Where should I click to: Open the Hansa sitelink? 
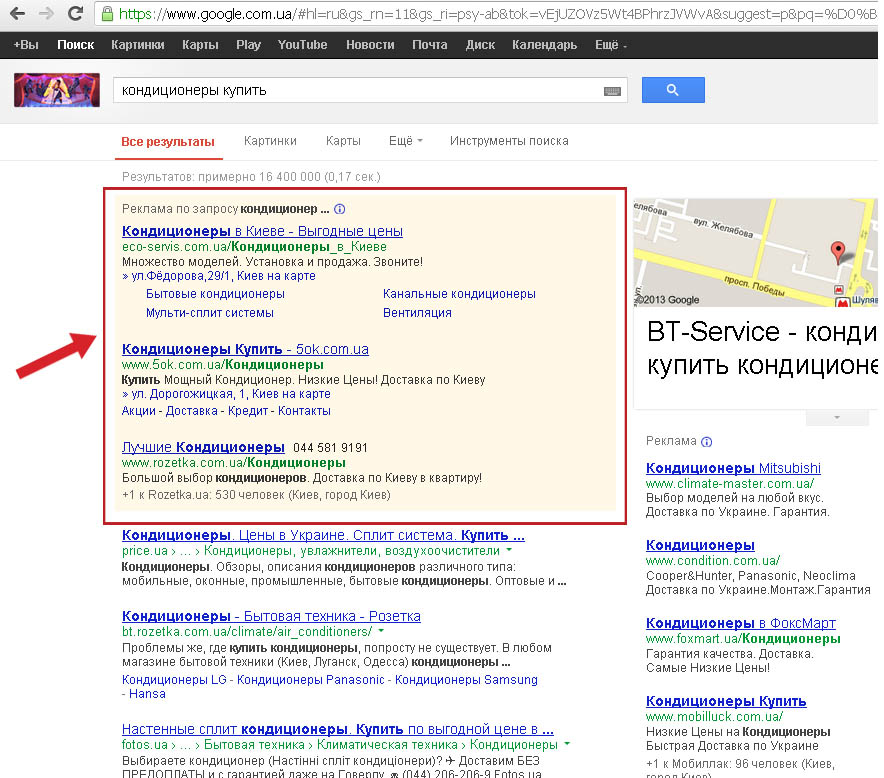coord(147,694)
